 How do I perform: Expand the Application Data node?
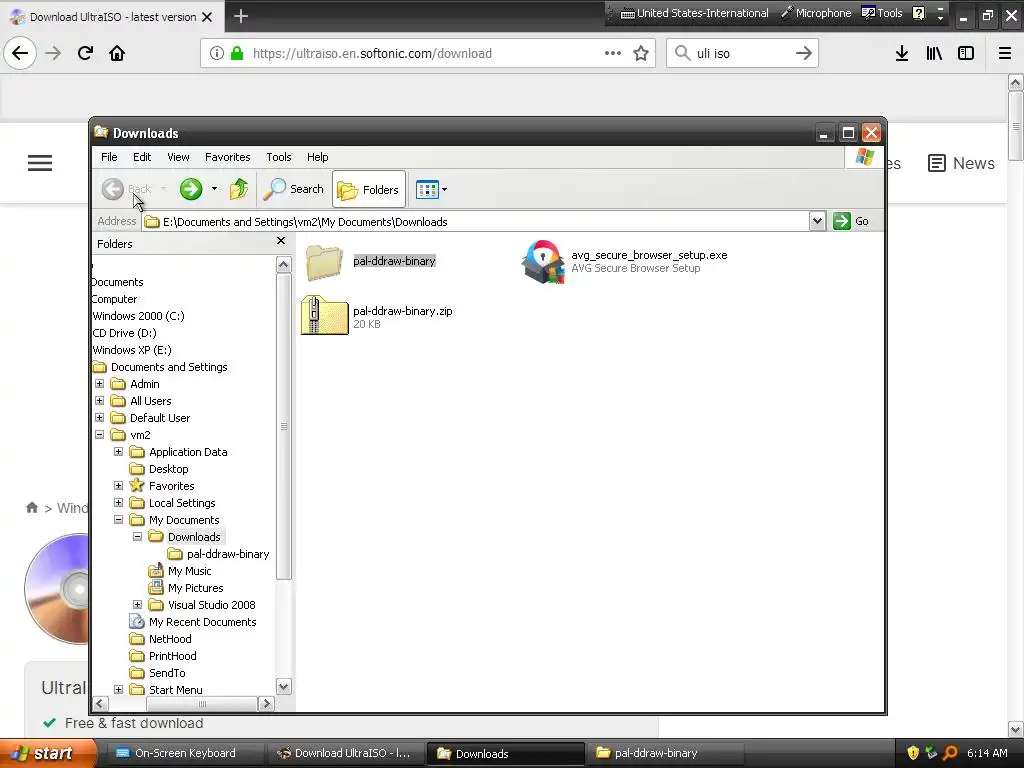pyautogui.click(x=118, y=452)
